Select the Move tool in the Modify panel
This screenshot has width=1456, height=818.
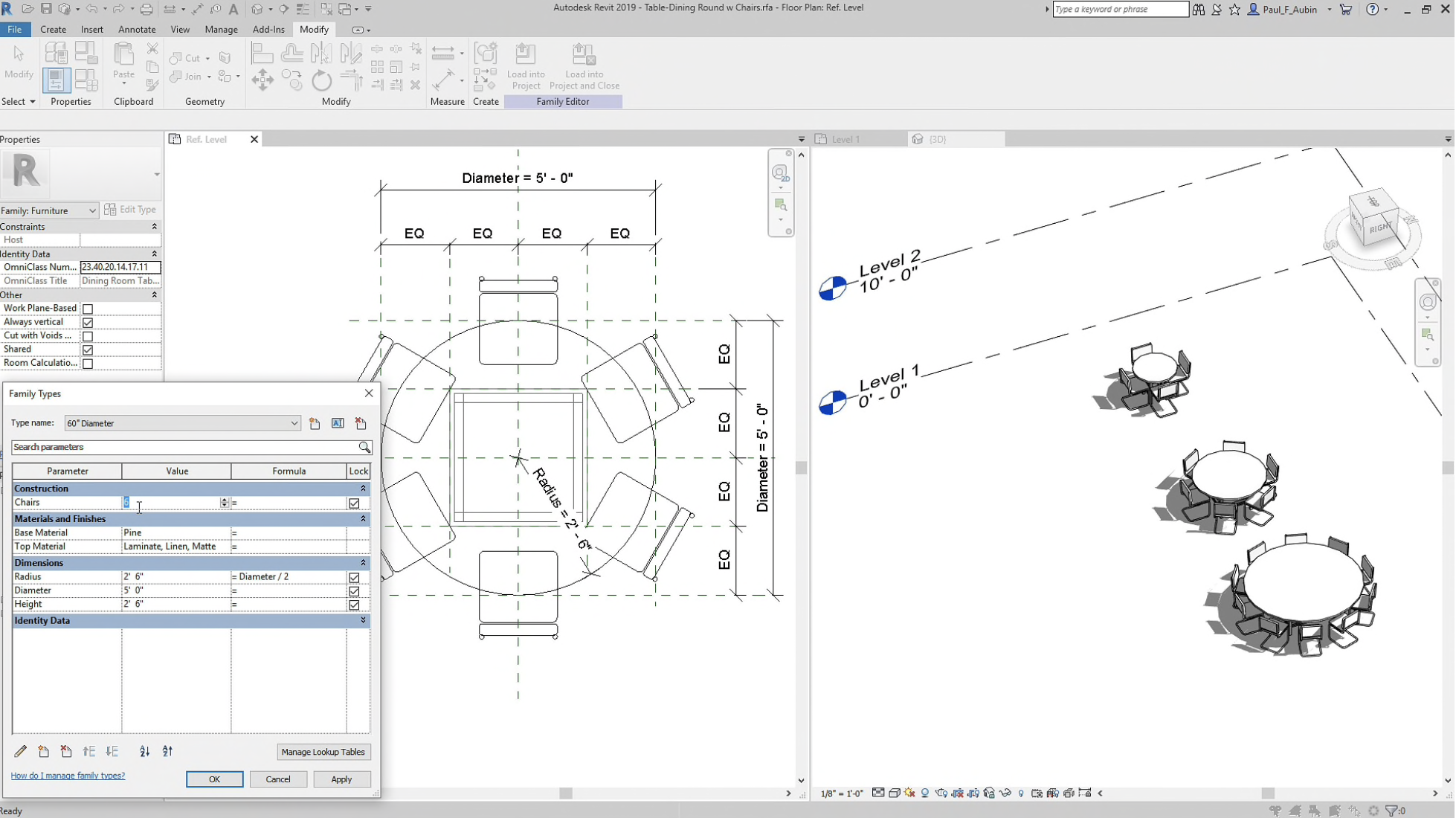point(262,80)
